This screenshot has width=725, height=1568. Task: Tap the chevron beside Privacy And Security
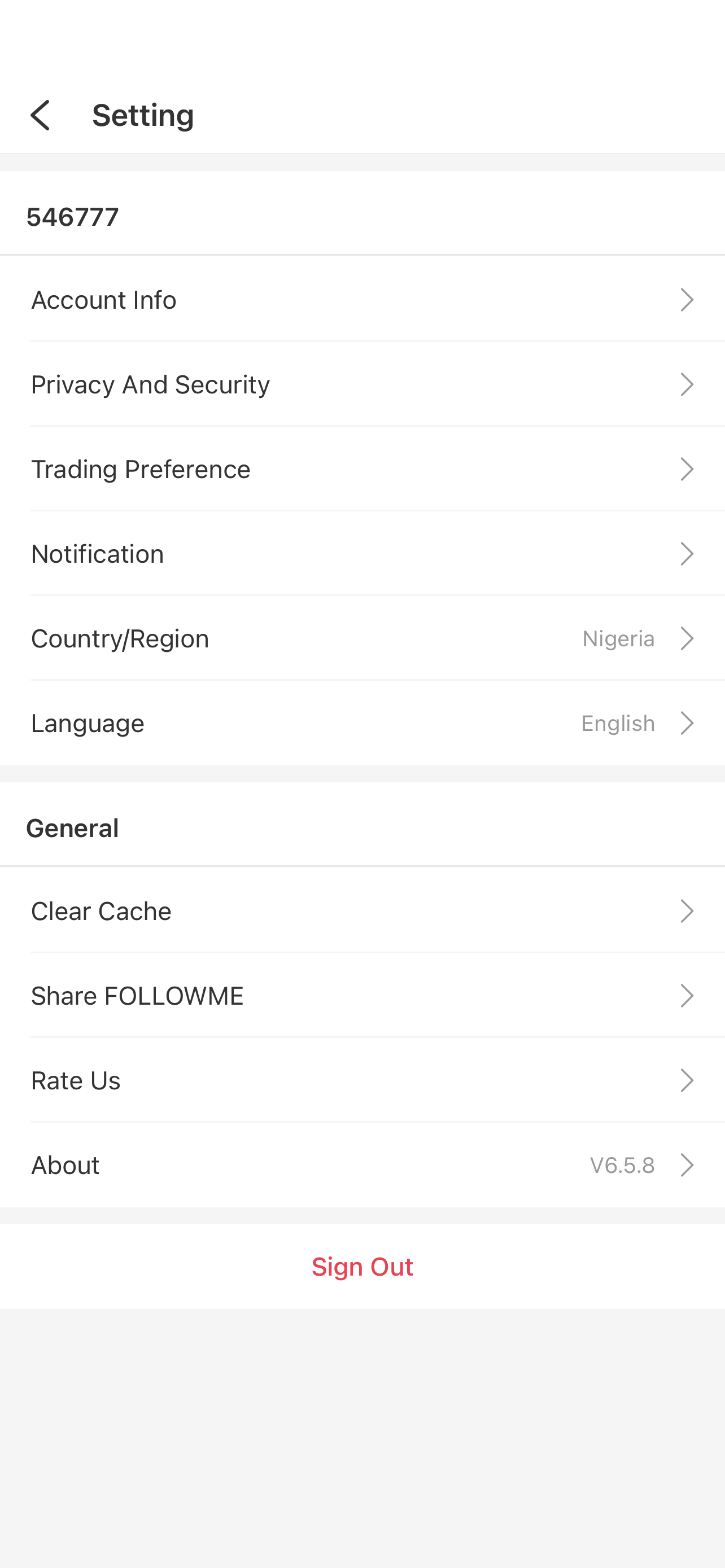[687, 384]
